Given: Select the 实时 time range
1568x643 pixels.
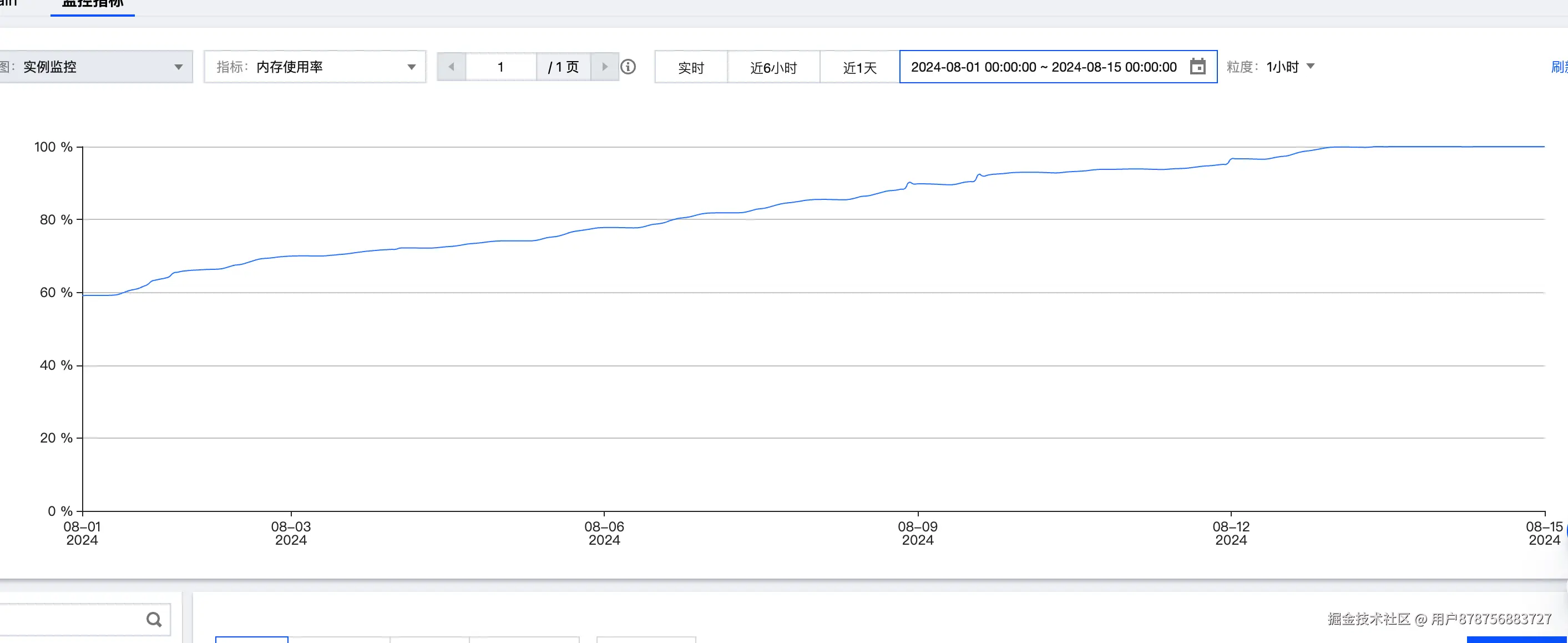Looking at the screenshot, I should pyautogui.click(x=691, y=68).
